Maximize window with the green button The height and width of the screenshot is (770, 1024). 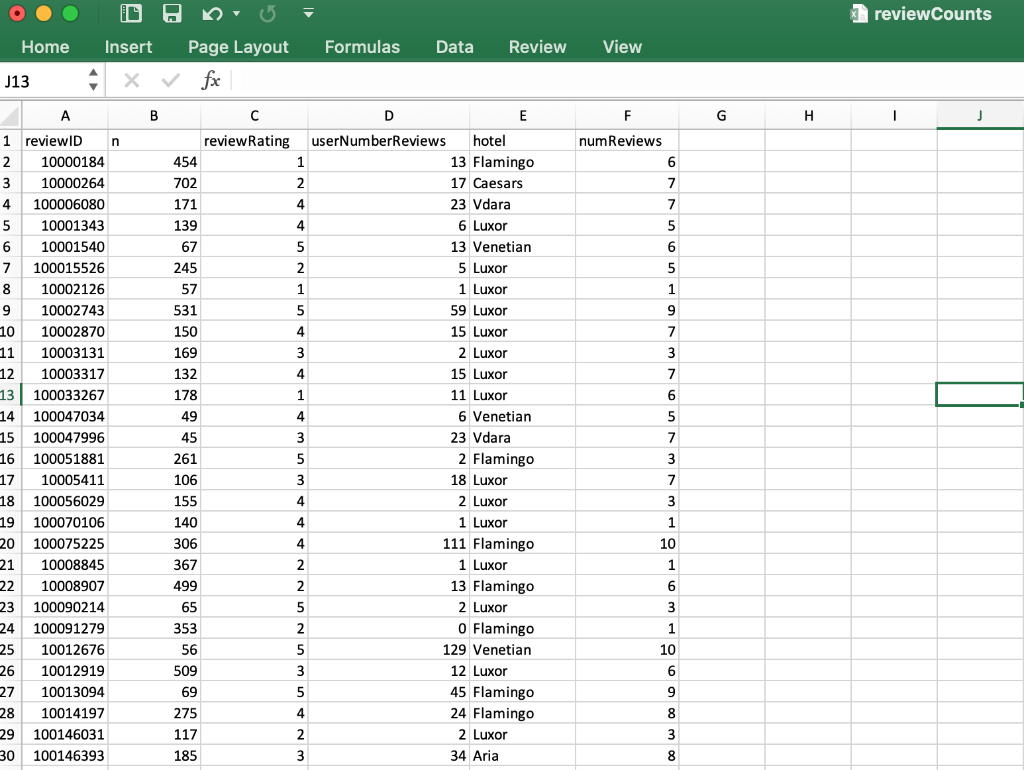(x=70, y=13)
